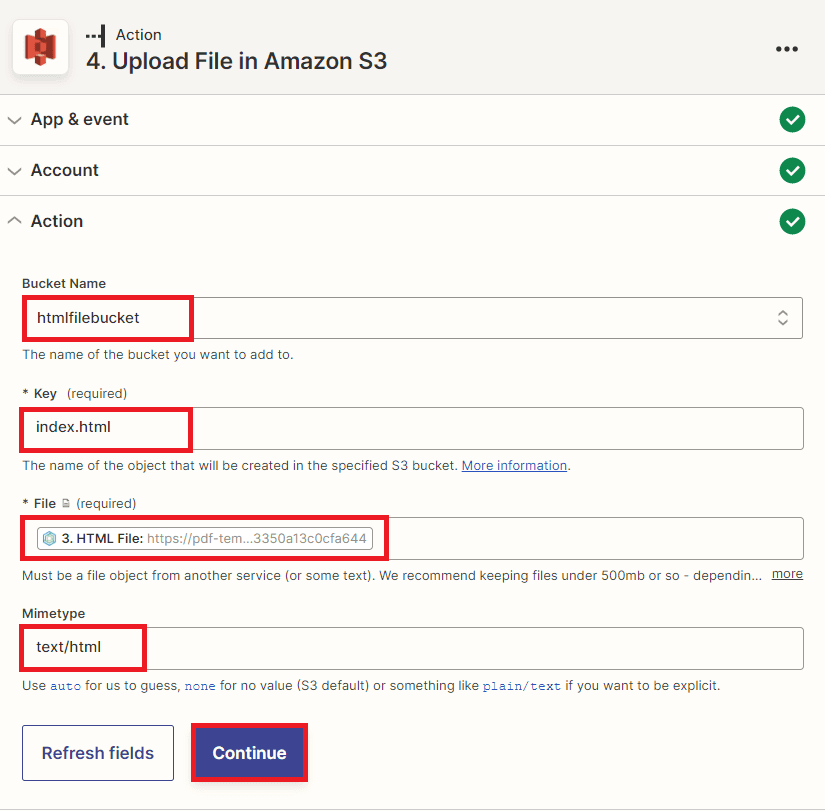Select the 3. HTML File mapped value
Screen dimensions: 825x811
pyautogui.click(x=205, y=539)
